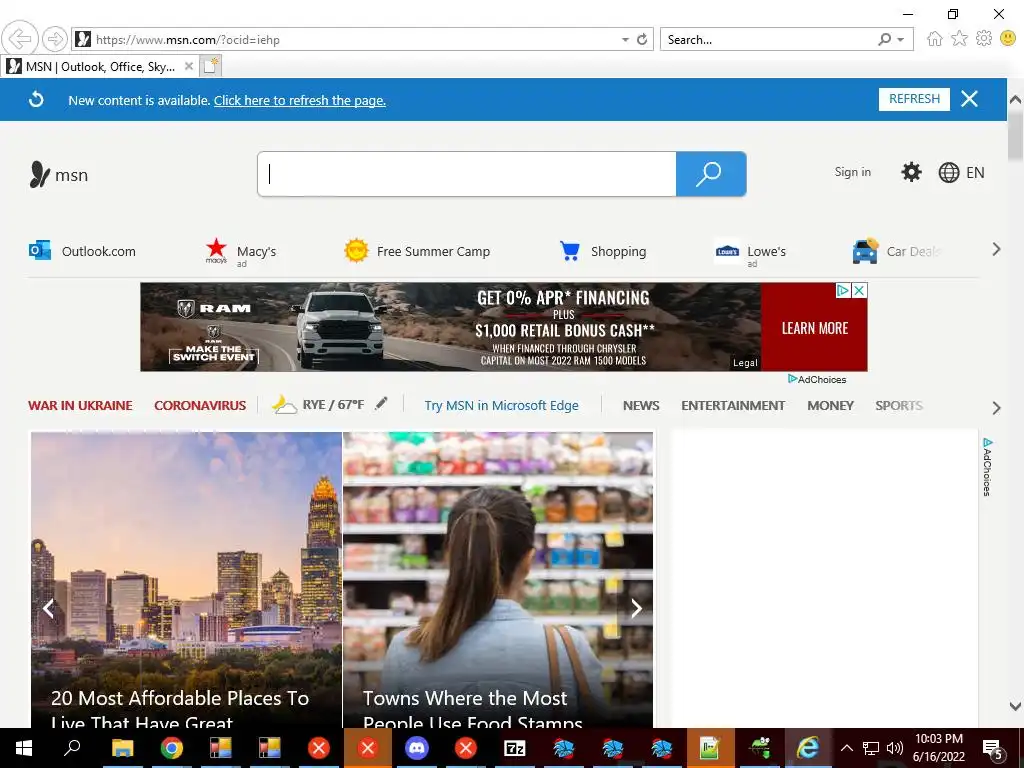Open CORONAVIRUS section
1024x768 pixels.
pos(200,406)
